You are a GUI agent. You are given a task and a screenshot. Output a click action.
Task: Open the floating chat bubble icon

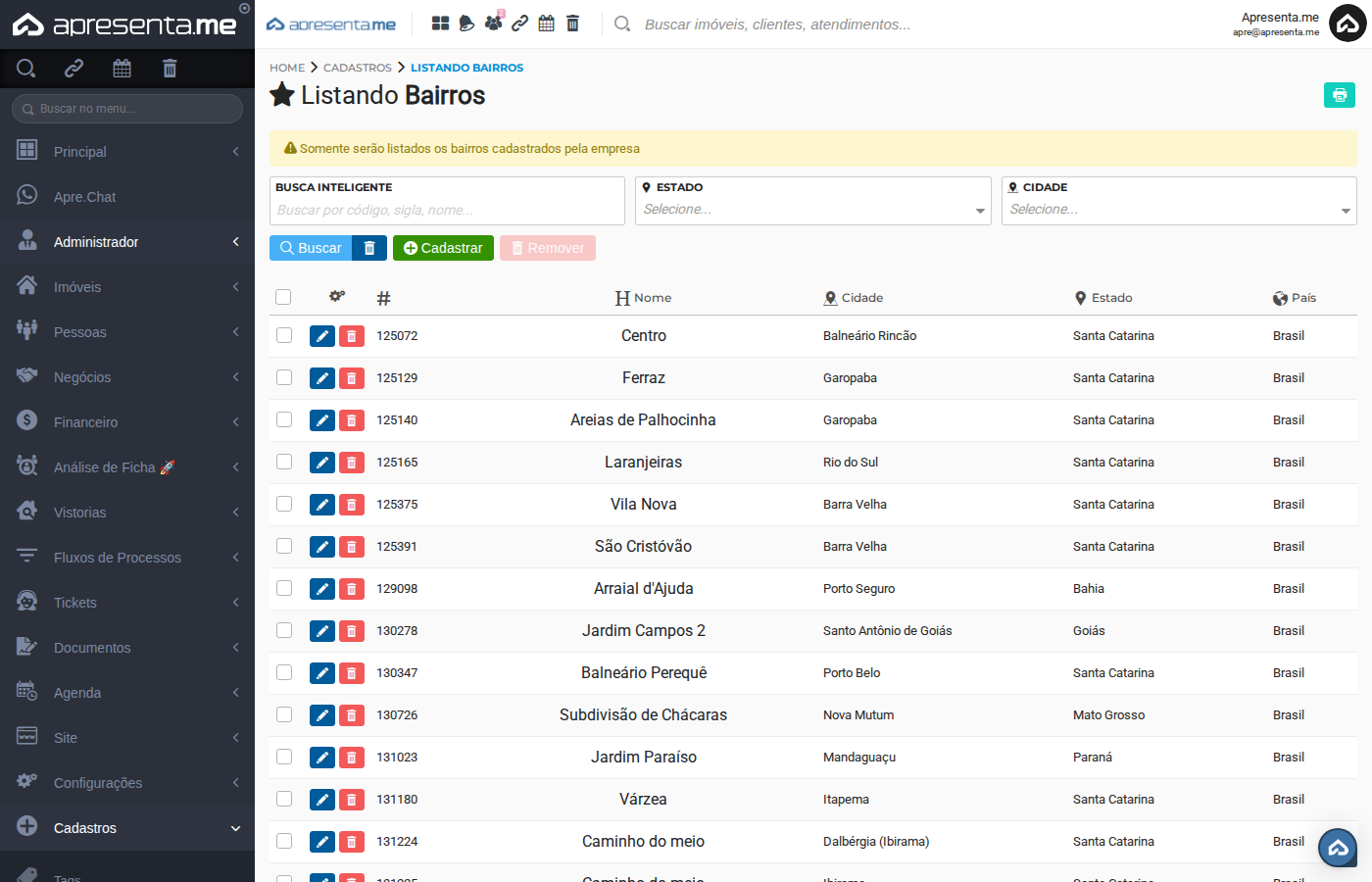(x=1338, y=848)
